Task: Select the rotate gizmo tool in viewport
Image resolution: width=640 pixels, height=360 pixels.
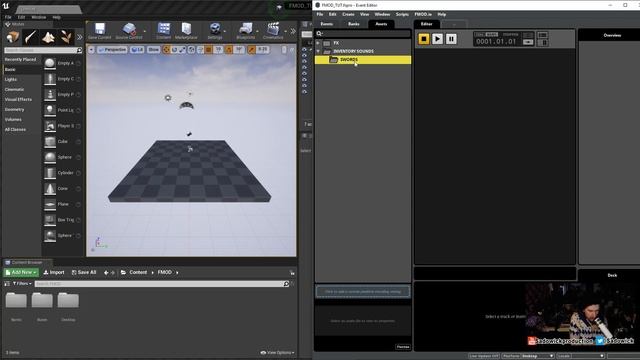Action: pyautogui.click(x=174, y=50)
